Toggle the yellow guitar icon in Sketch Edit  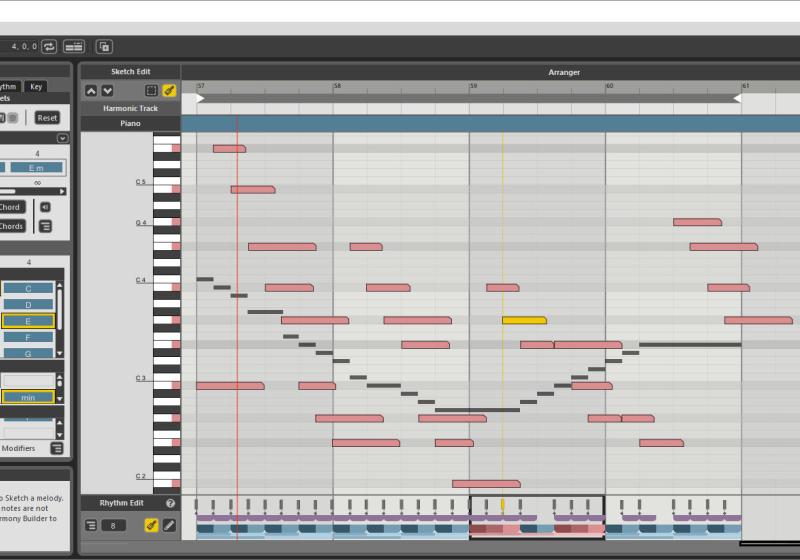[x=169, y=91]
